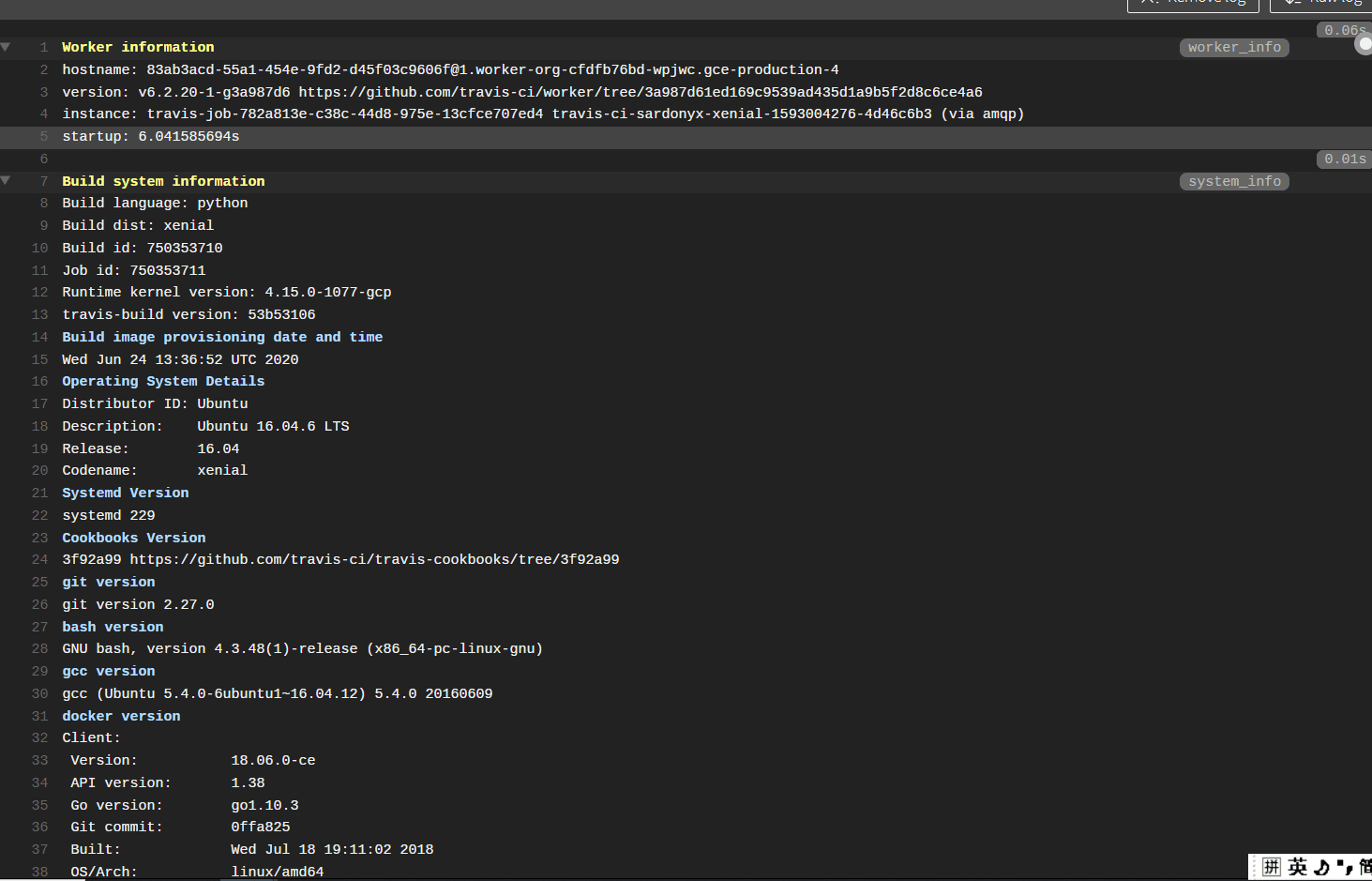Click 'OS/Arch: linux/amd64' line
This screenshot has width=1372, height=881.
(x=197, y=872)
